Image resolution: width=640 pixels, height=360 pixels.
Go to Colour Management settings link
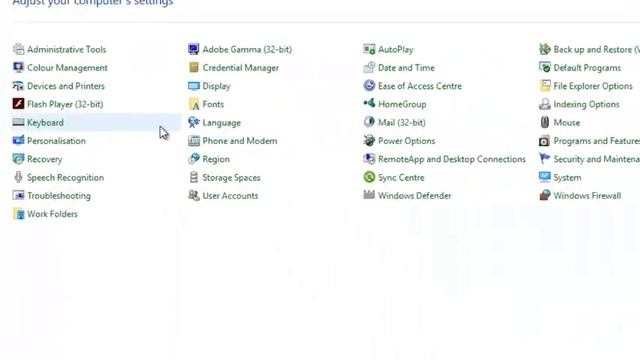(x=67, y=68)
